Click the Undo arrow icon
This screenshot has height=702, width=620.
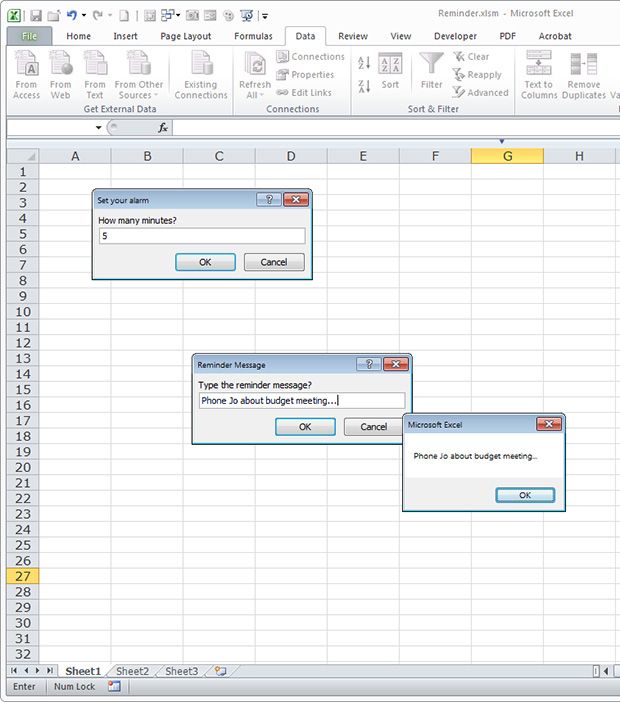coord(72,16)
